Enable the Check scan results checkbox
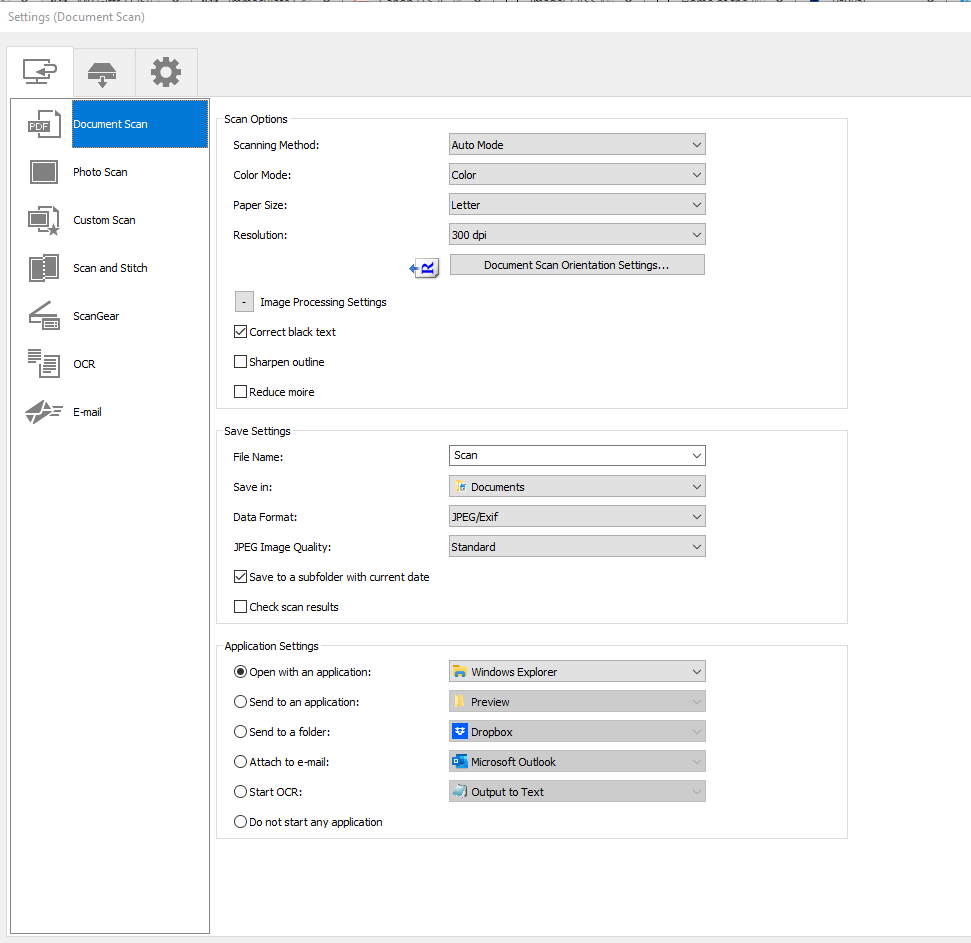The image size is (971, 943). pos(240,607)
